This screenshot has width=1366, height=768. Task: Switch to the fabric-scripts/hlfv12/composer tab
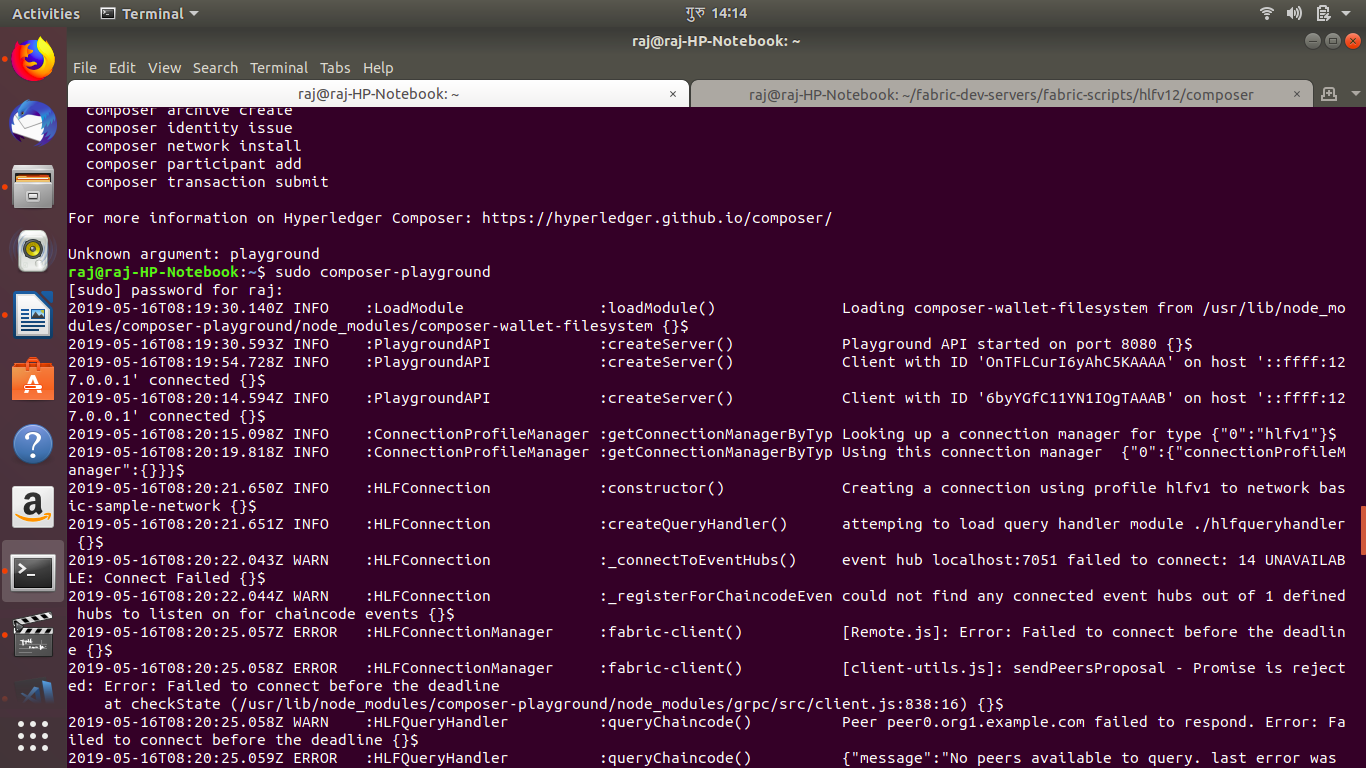click(x=1001, y=94)
